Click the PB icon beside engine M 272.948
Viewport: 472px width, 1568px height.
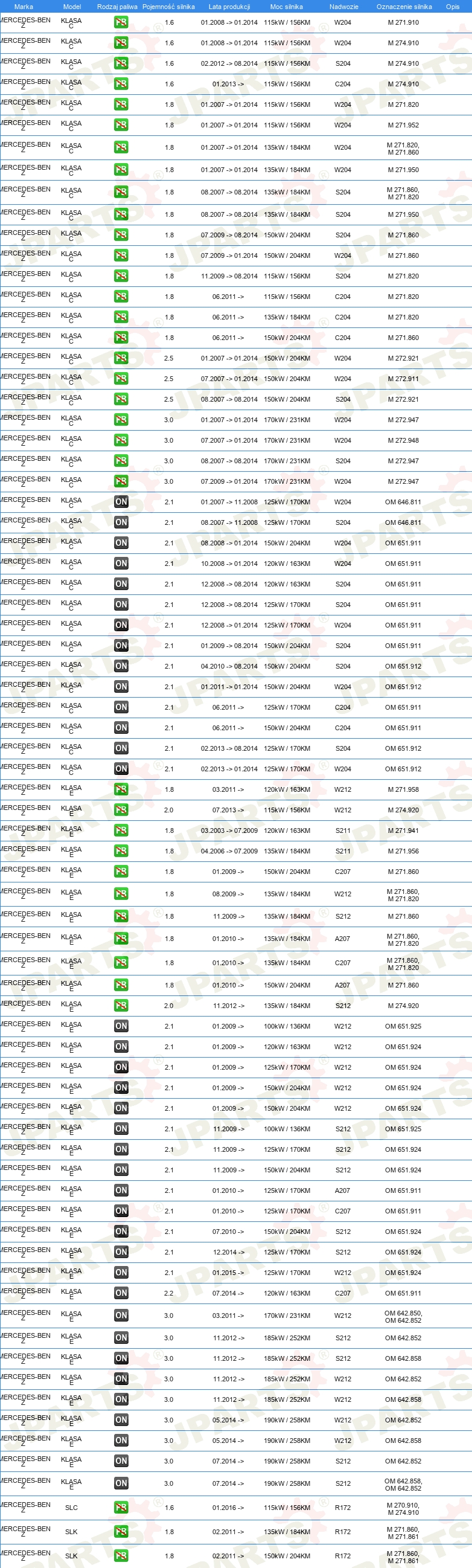click(121, 440)
